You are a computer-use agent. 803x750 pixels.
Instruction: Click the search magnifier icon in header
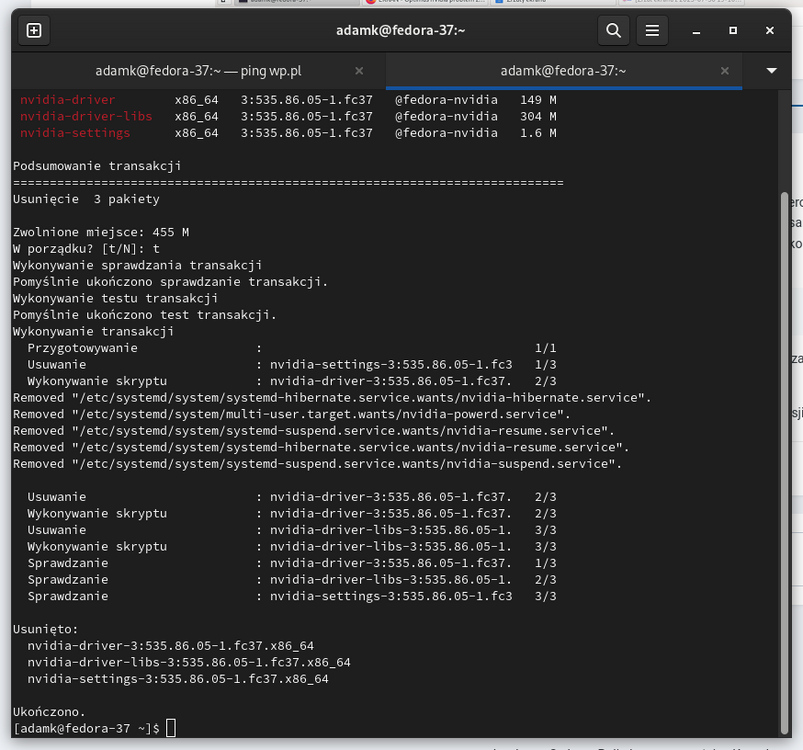pyautogui.click(x=613, y=31)
